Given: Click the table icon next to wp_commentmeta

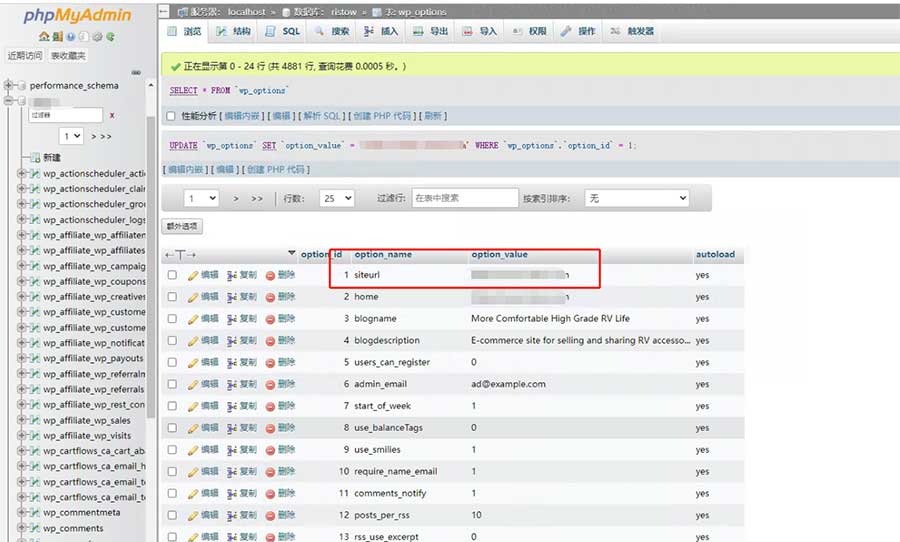Looking at the screenshot, I should 35,513.
